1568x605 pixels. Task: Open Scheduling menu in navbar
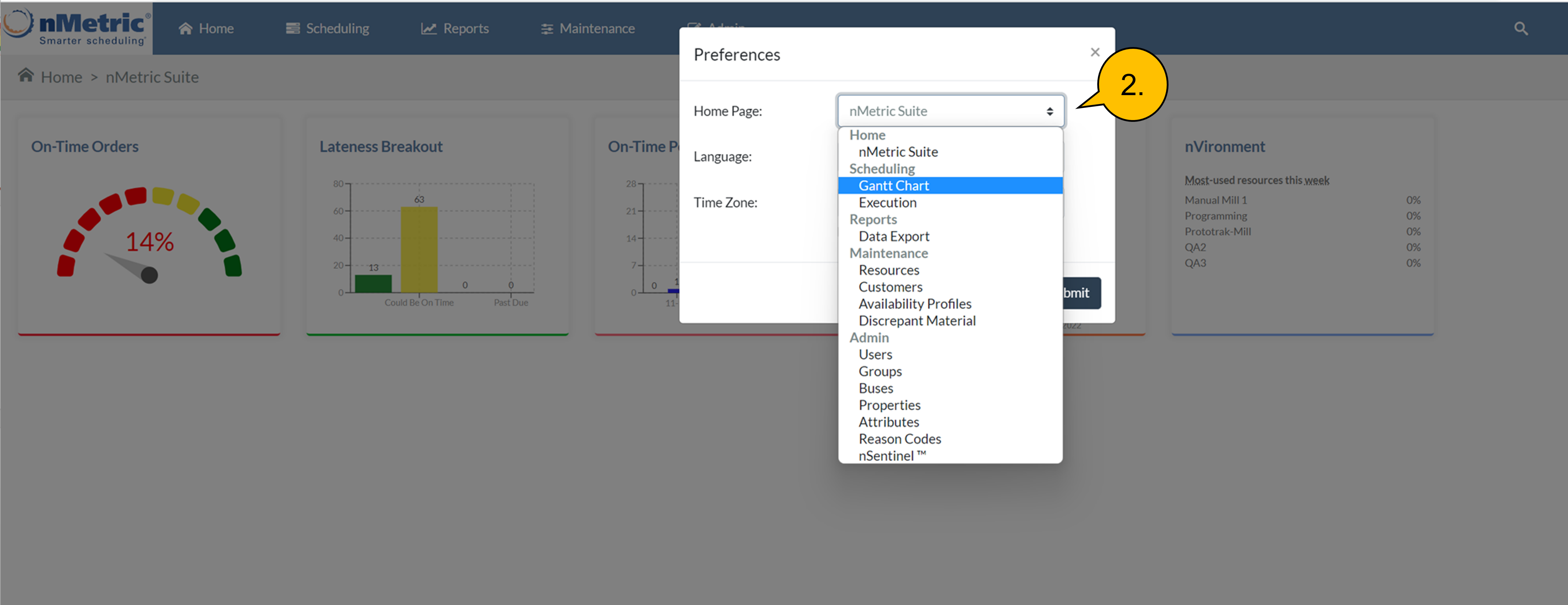tap(327, 29)
